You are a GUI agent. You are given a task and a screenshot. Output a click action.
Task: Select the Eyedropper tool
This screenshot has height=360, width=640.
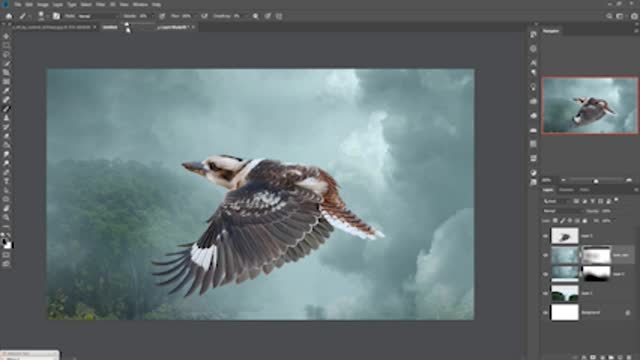coord(6,91)
